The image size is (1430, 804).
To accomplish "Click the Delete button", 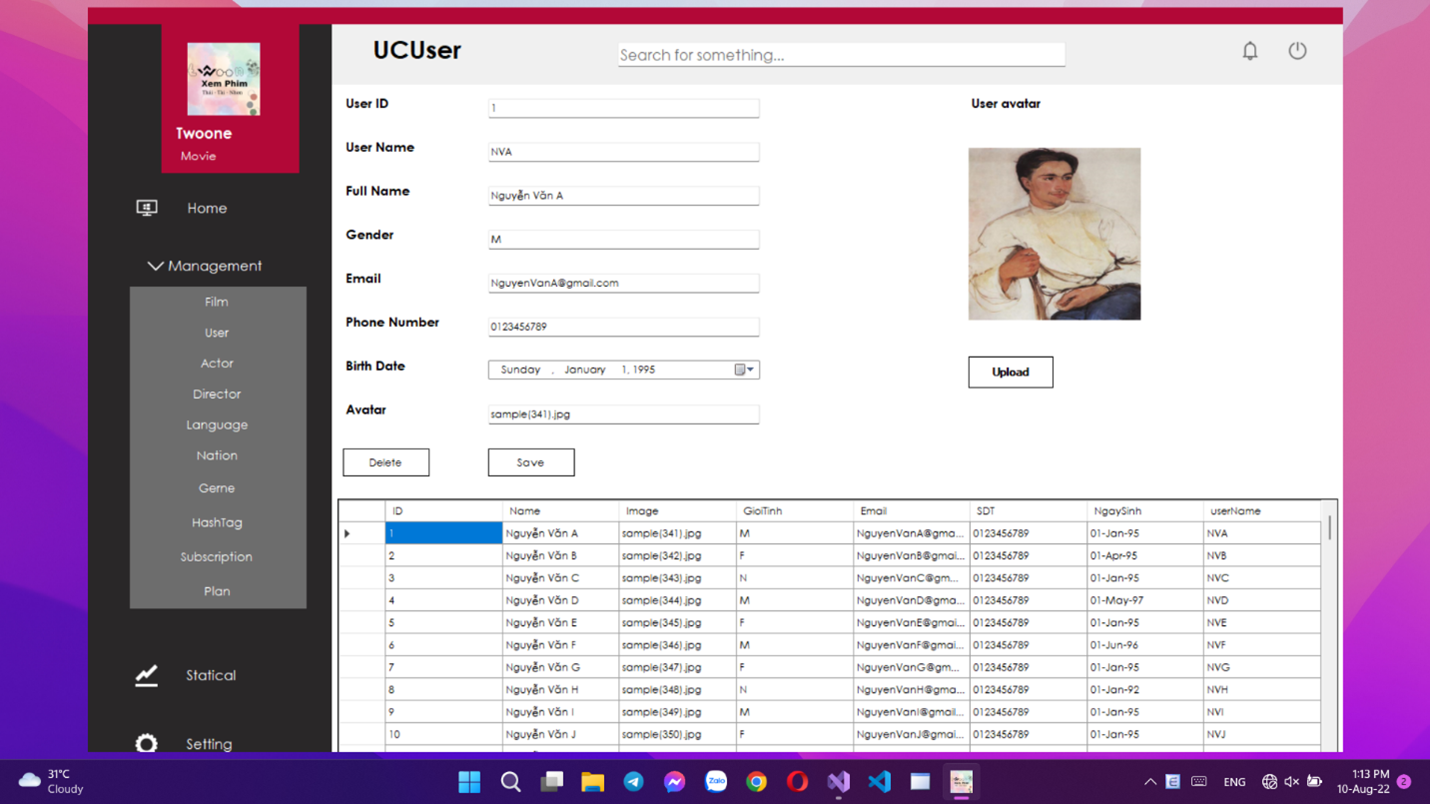I will [386, 463].
